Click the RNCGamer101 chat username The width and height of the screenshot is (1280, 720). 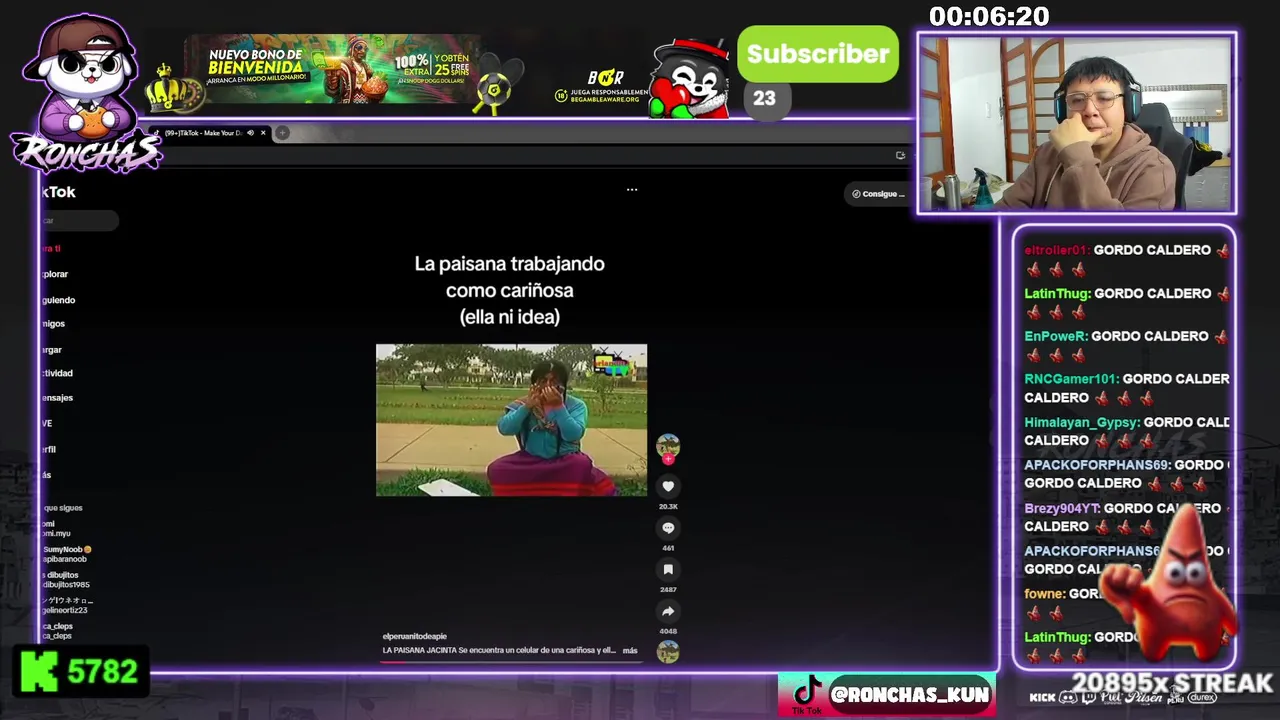click(1071, 379)
